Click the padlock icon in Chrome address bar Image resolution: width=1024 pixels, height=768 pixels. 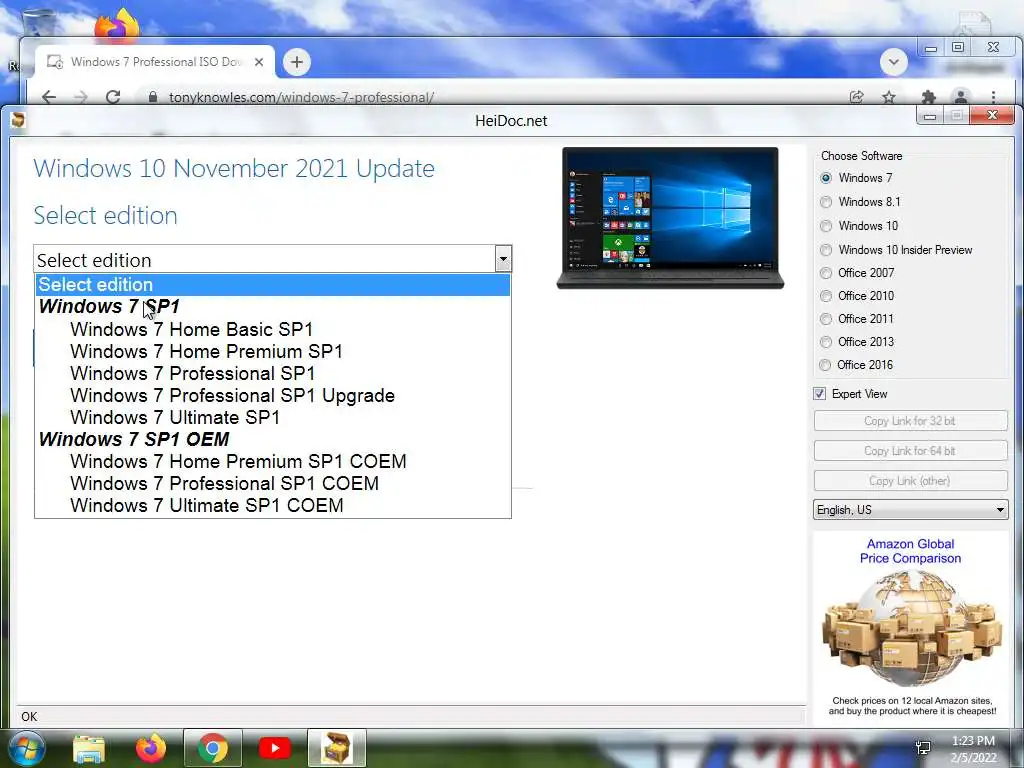(x=153, y=97)
